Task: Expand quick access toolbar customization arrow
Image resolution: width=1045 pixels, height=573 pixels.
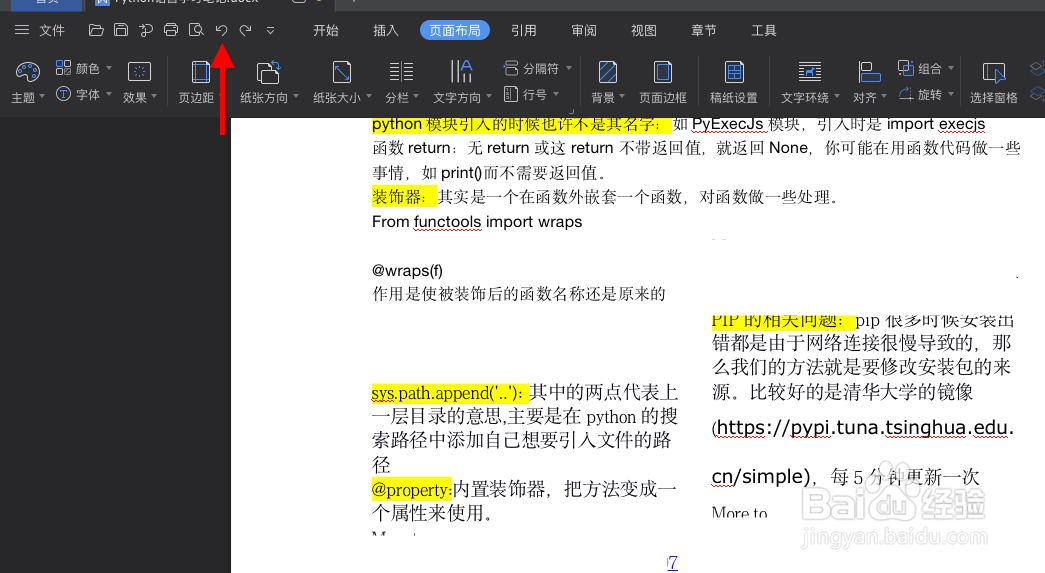Action: (271, 31)
